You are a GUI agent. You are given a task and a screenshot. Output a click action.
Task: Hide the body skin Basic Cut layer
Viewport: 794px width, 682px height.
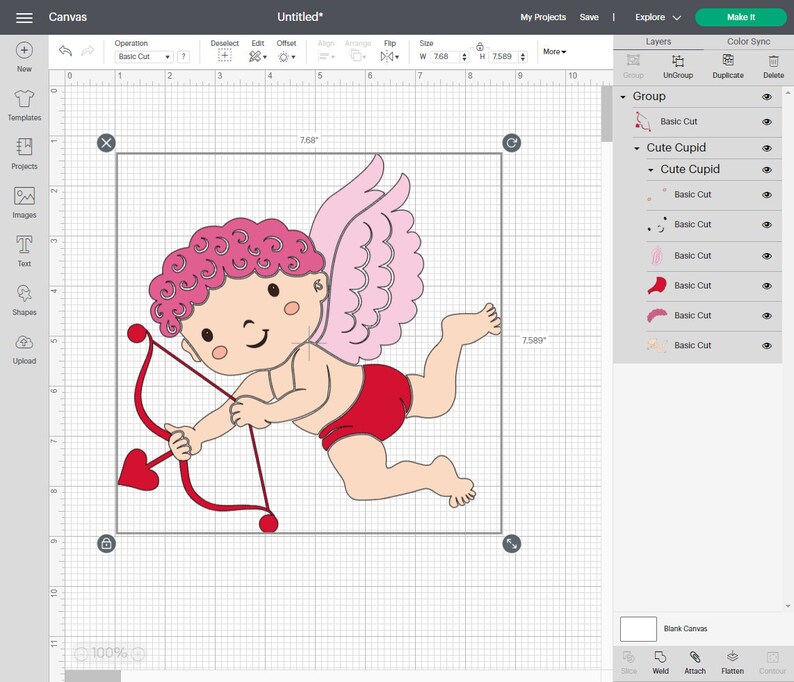click(767, 345)
